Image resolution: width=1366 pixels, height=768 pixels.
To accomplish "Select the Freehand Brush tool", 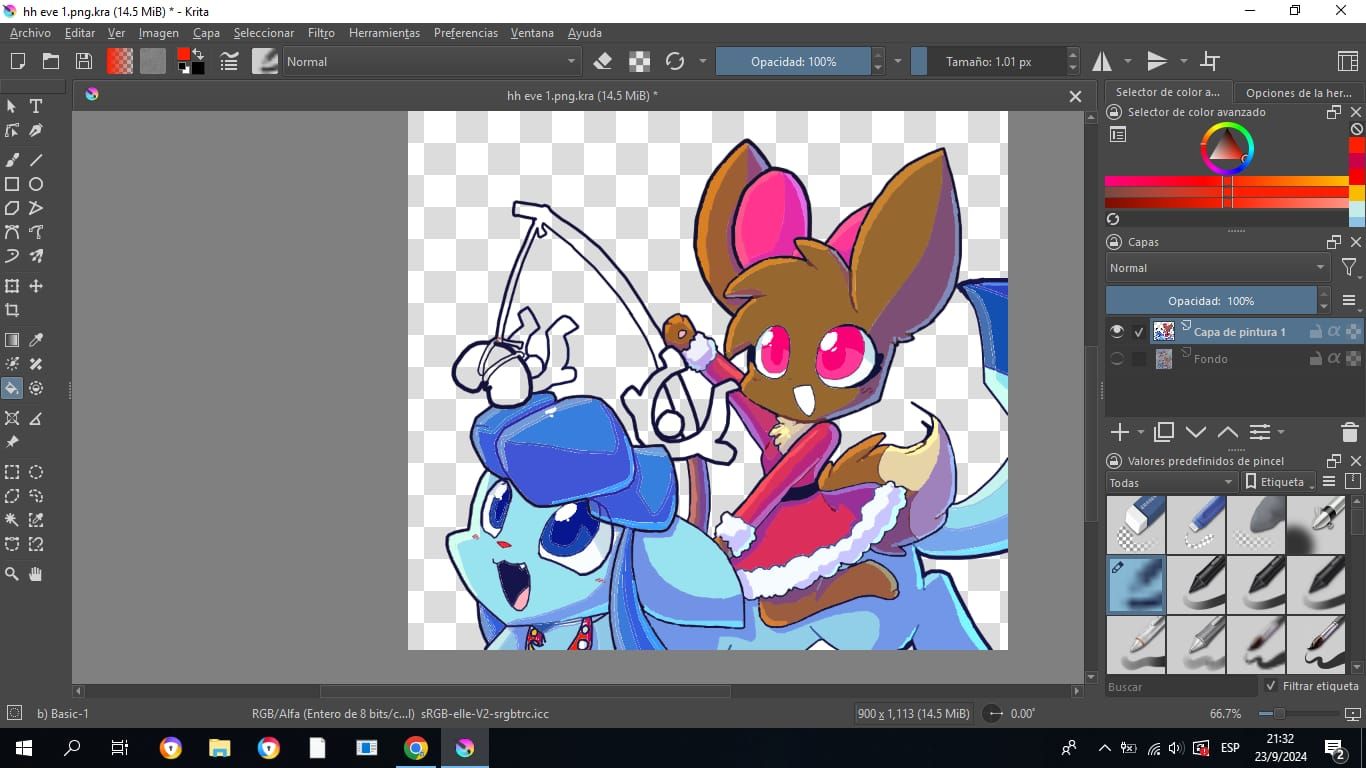I will [x=12, y=159].
